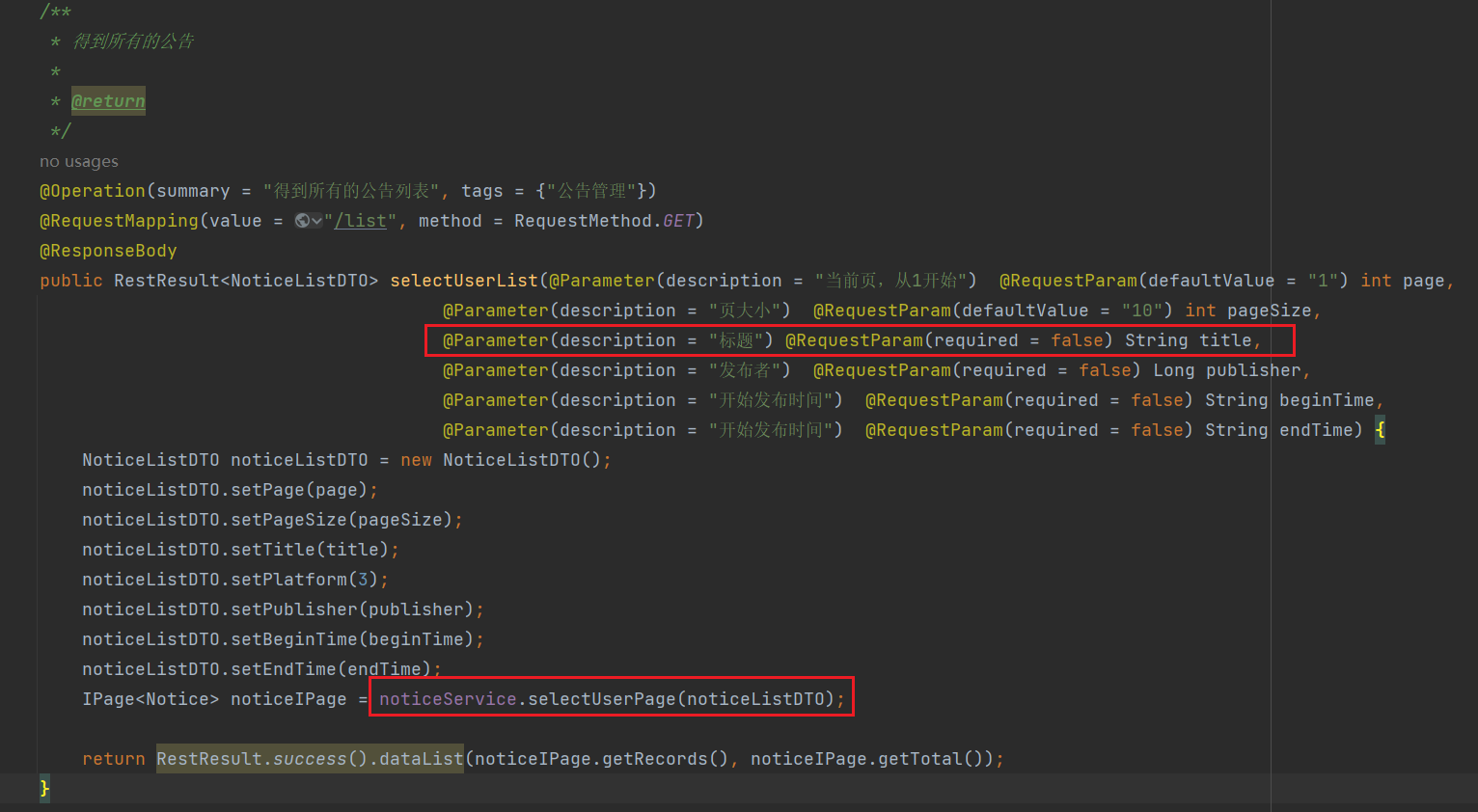Click the "int page" parameter
The image size is (1478, 812).
click(1403, 281)
